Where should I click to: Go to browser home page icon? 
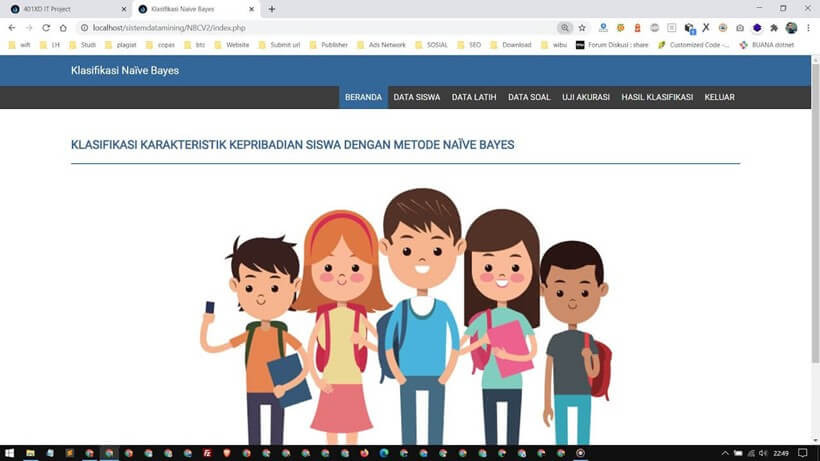point(63,28)
